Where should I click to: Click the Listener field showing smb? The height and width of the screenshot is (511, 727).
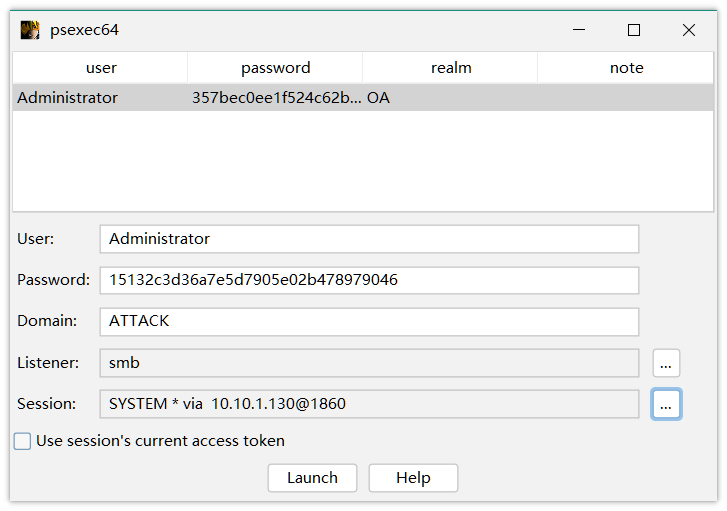pos(370,363)
